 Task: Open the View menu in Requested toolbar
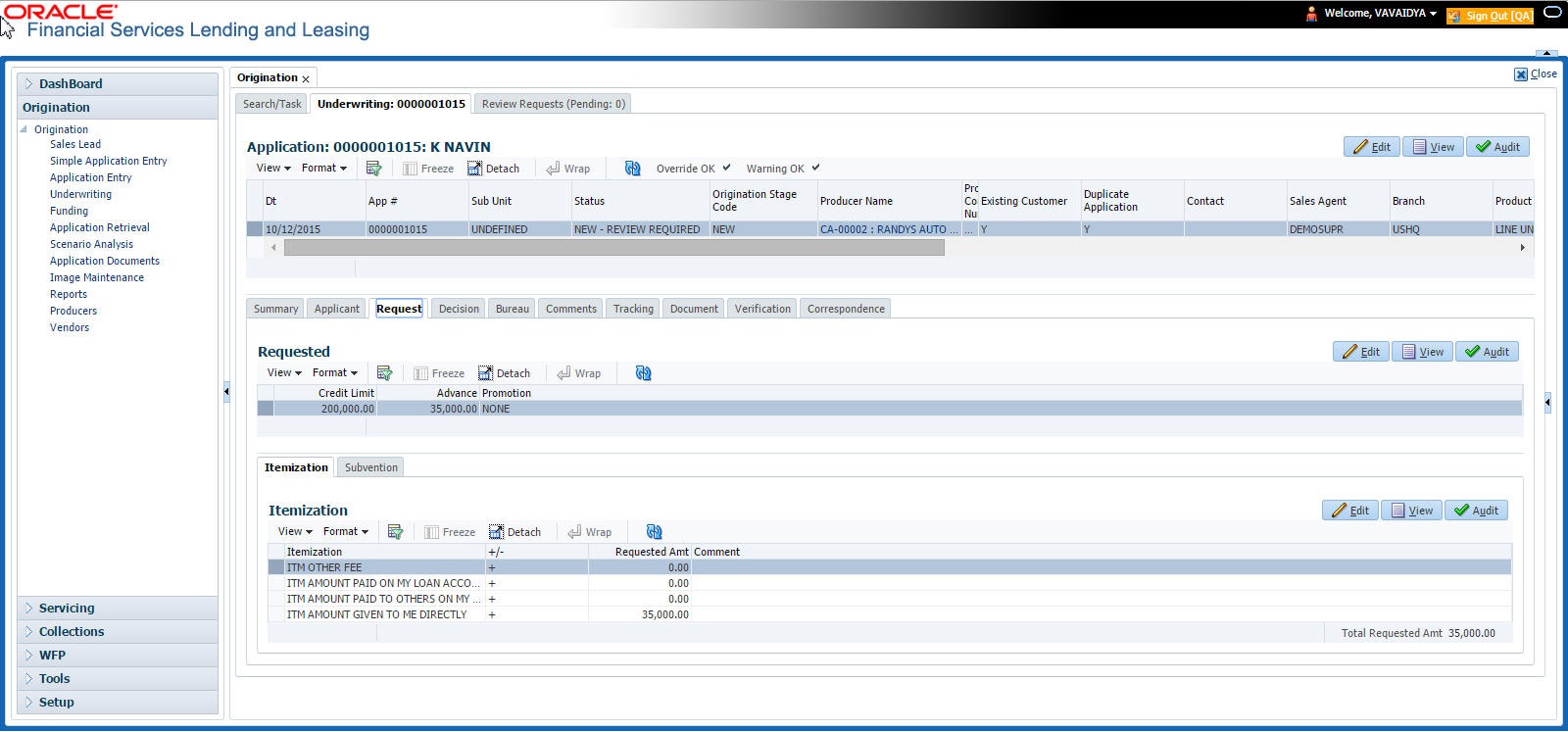point(284,372)
